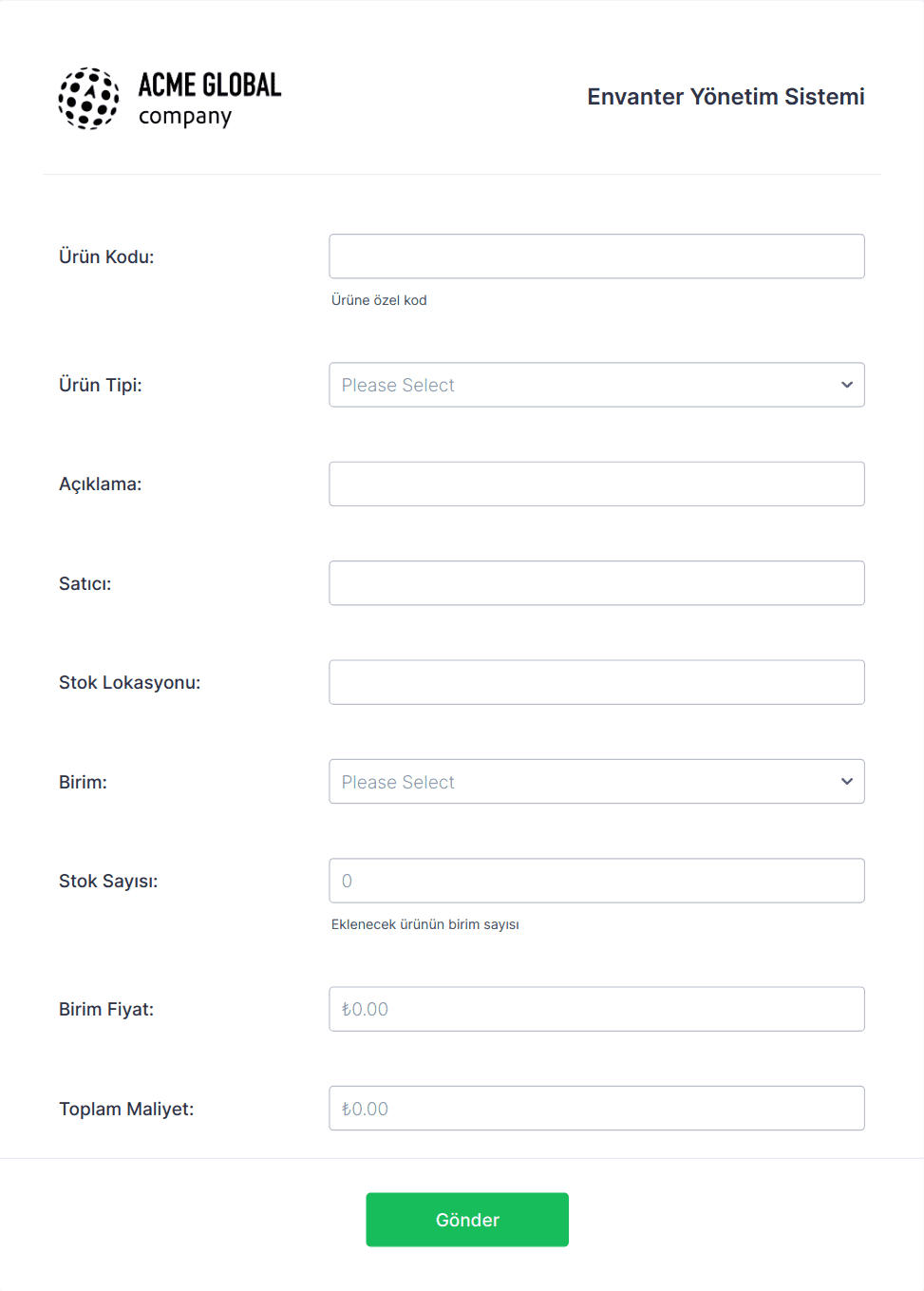Viewport: 924px width, 1291px height.
Task: Submit the form with Gönder button
Action: point(467,1220)
